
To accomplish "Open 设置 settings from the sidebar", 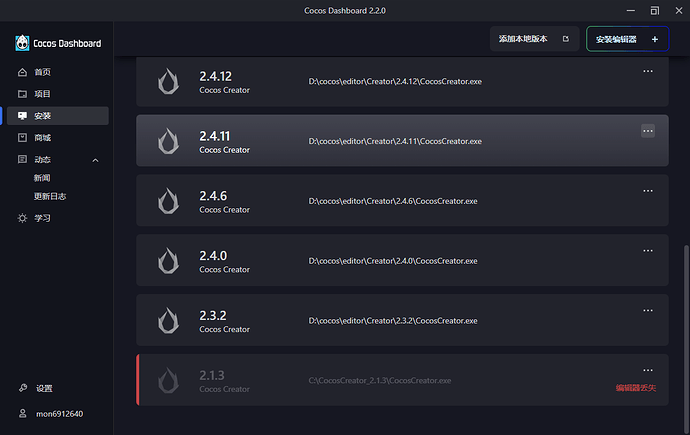I will pyautogui.click(x=44, y=388).
